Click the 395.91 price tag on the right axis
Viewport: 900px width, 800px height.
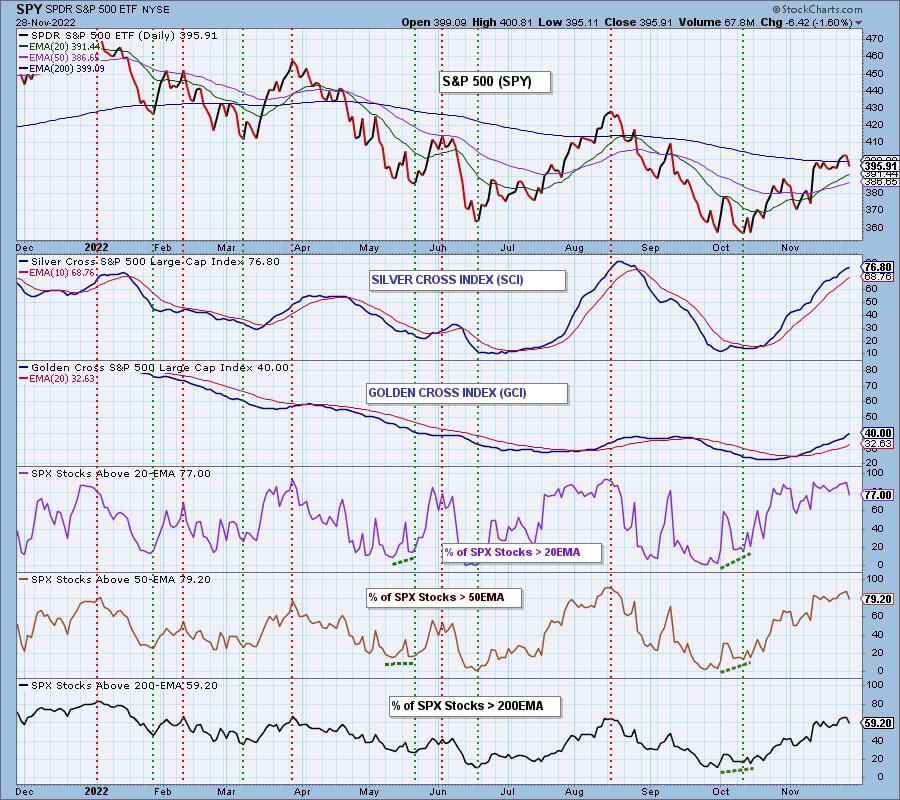(x=880, y=166)
